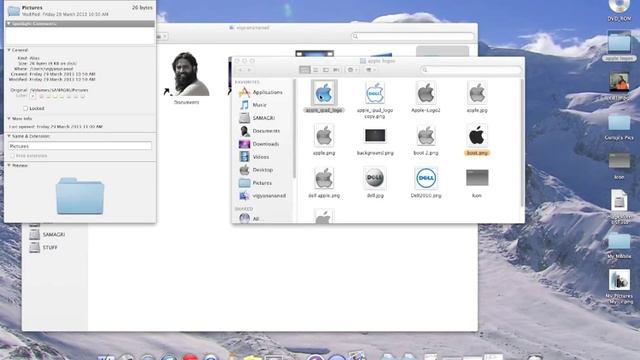Open the Arrange items dropdown
Screen dimensions: 640x360
371,70
